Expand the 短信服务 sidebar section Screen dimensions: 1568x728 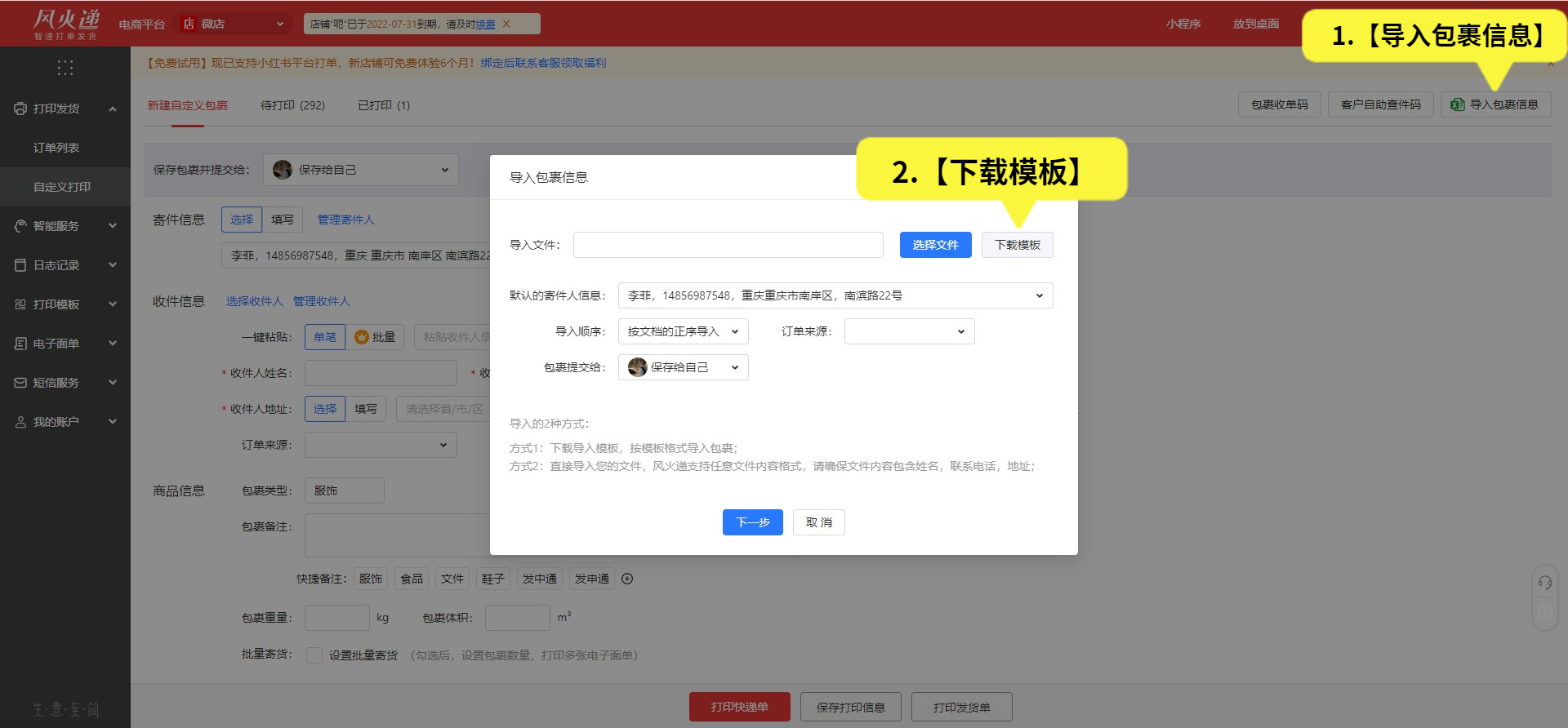coord(113,383)
